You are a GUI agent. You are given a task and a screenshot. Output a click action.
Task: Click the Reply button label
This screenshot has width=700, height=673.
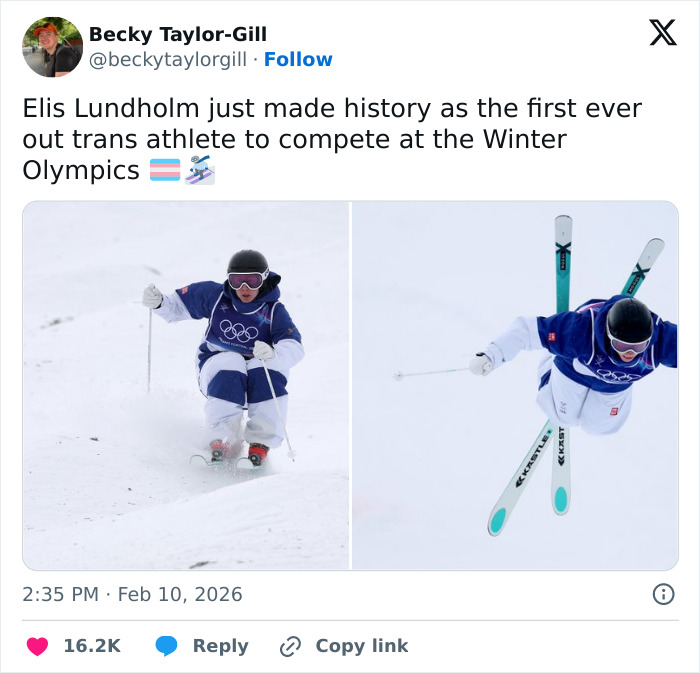pyautogui.click(x=220, y=646)
